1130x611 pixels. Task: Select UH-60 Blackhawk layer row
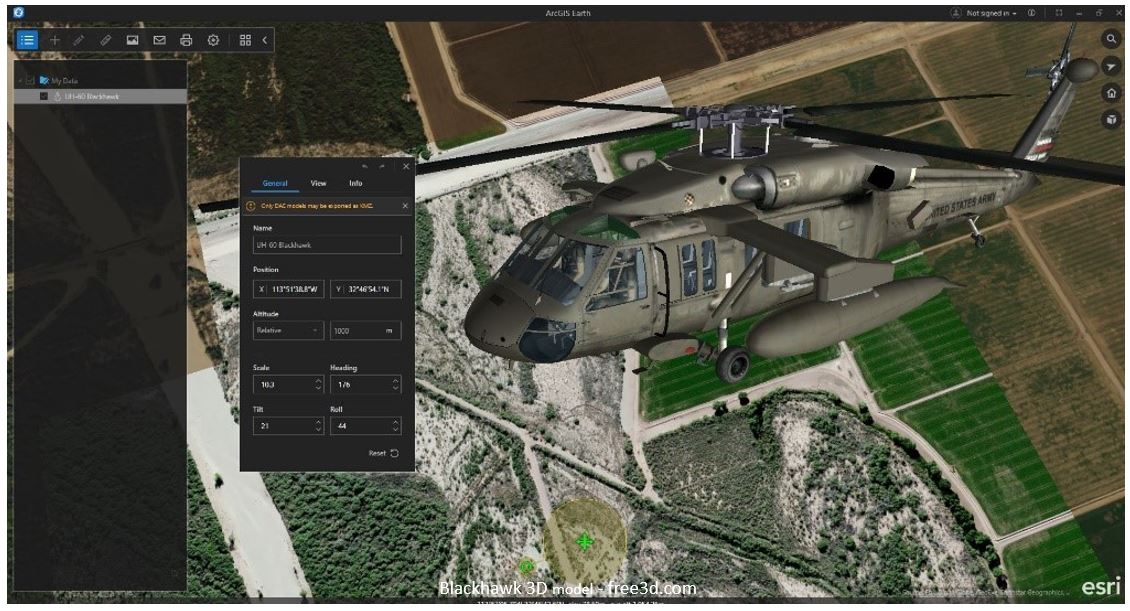click(x=101, y=96)
